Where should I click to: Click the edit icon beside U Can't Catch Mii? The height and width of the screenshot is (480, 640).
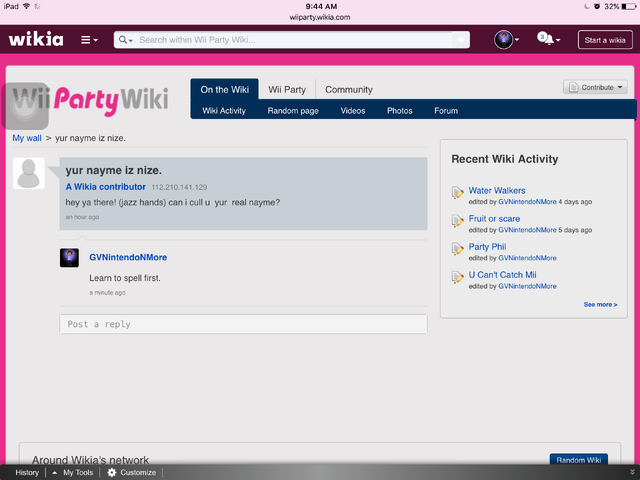coord(458,277)
